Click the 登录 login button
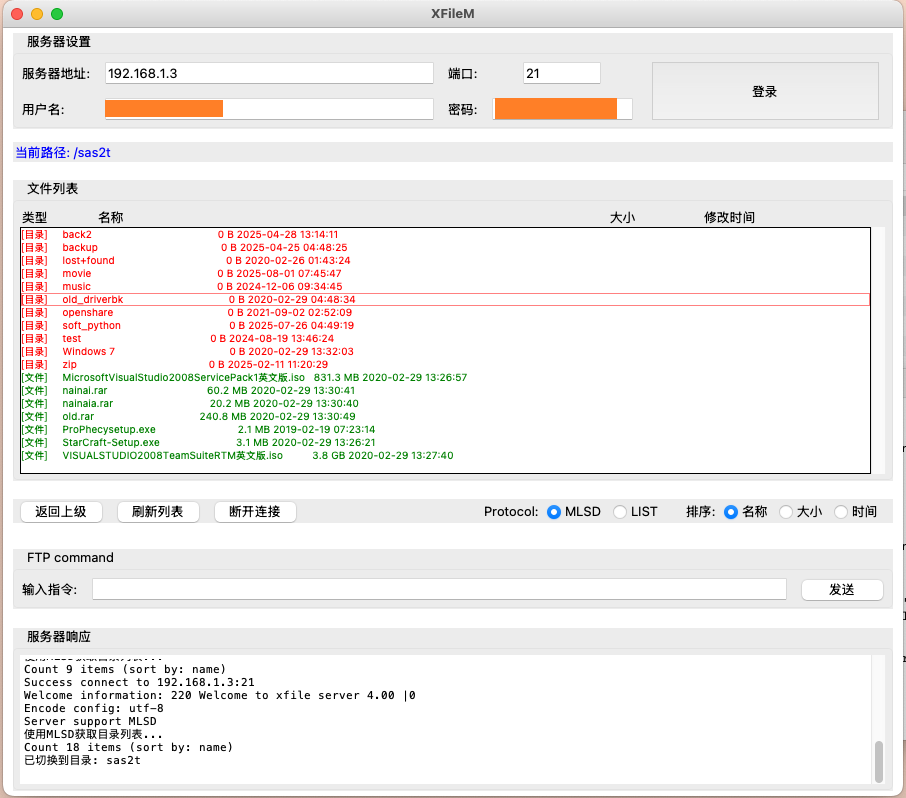 [765, 91]
